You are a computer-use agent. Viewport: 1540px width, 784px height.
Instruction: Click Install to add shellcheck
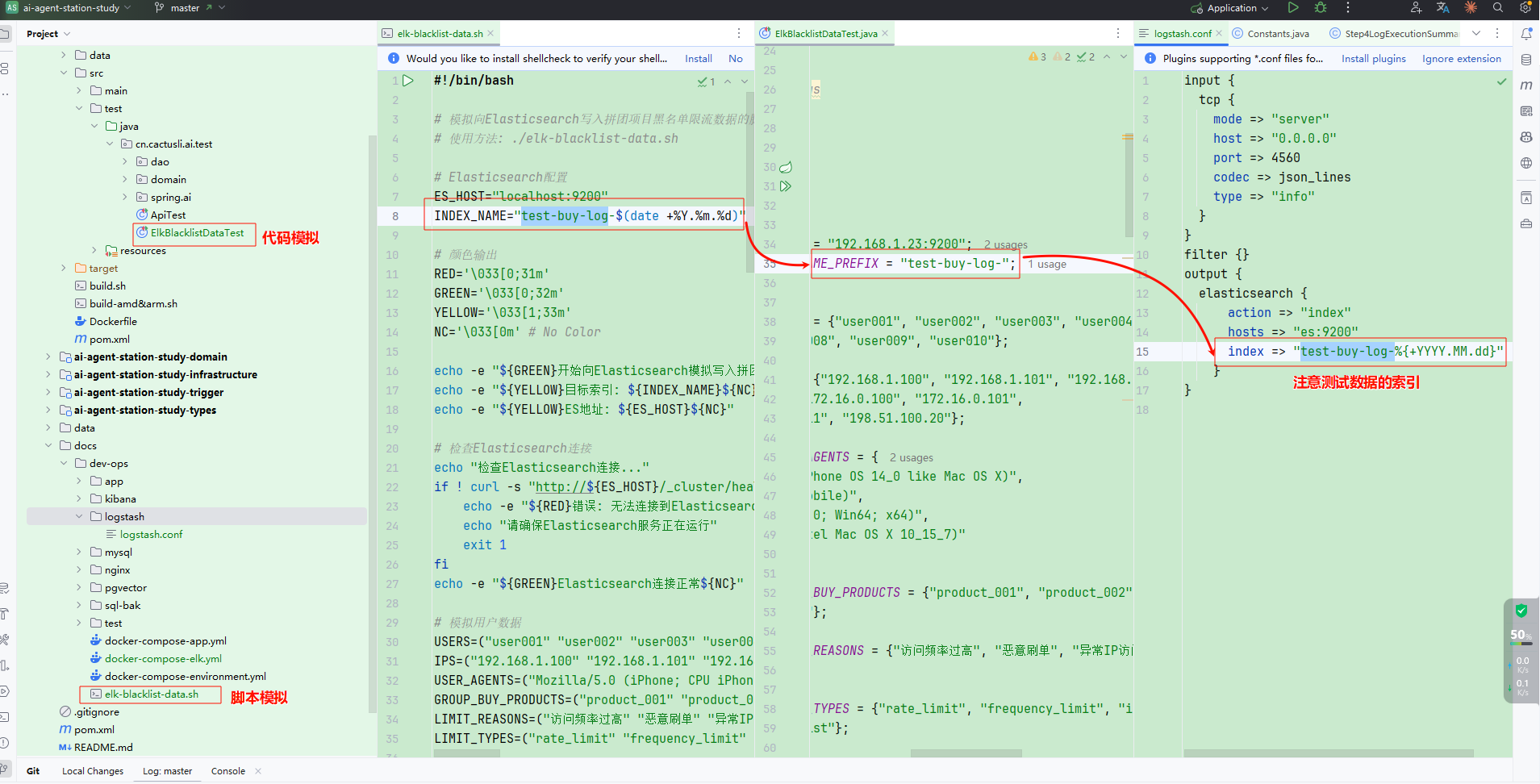click(x=698, y=59)
